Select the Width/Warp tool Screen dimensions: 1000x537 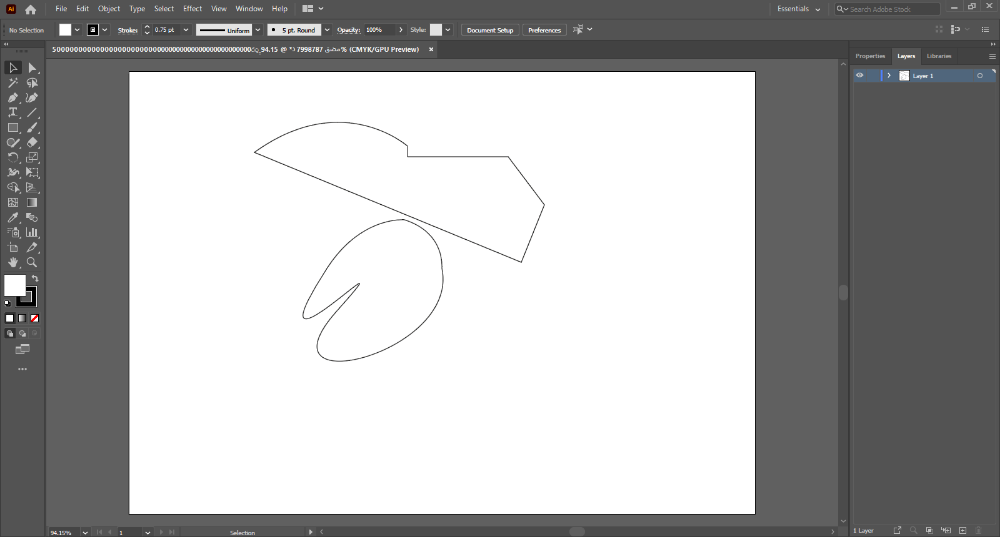click(x=13, y=172)
